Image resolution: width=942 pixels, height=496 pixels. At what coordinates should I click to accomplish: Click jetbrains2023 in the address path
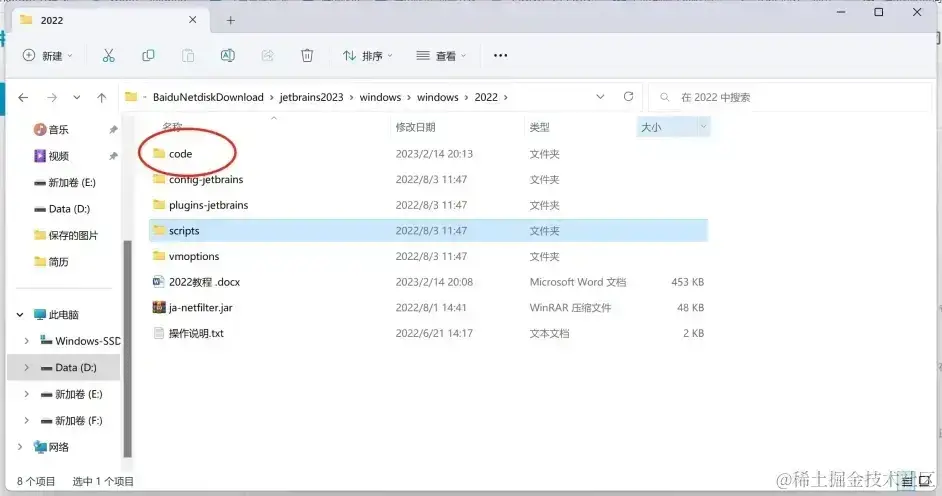coord(311,97)
